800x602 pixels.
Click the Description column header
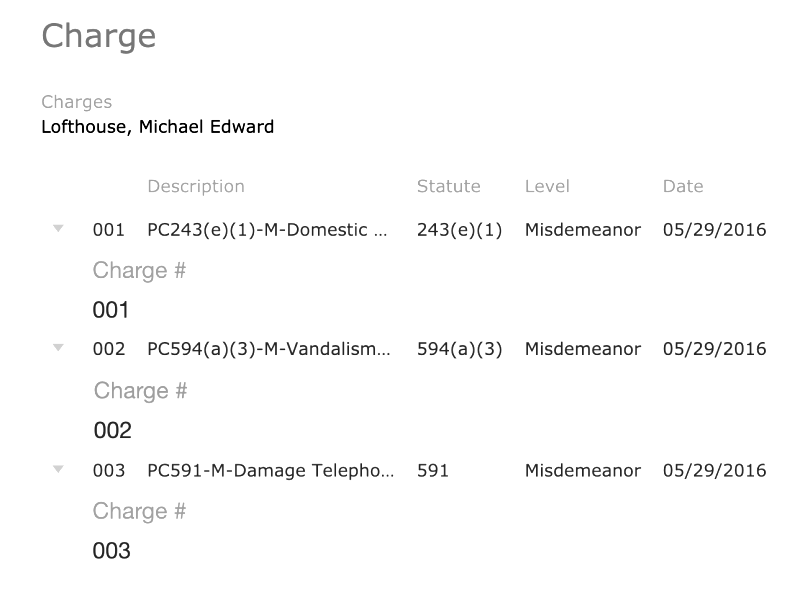pyautogui.click(x=195, y=186)
